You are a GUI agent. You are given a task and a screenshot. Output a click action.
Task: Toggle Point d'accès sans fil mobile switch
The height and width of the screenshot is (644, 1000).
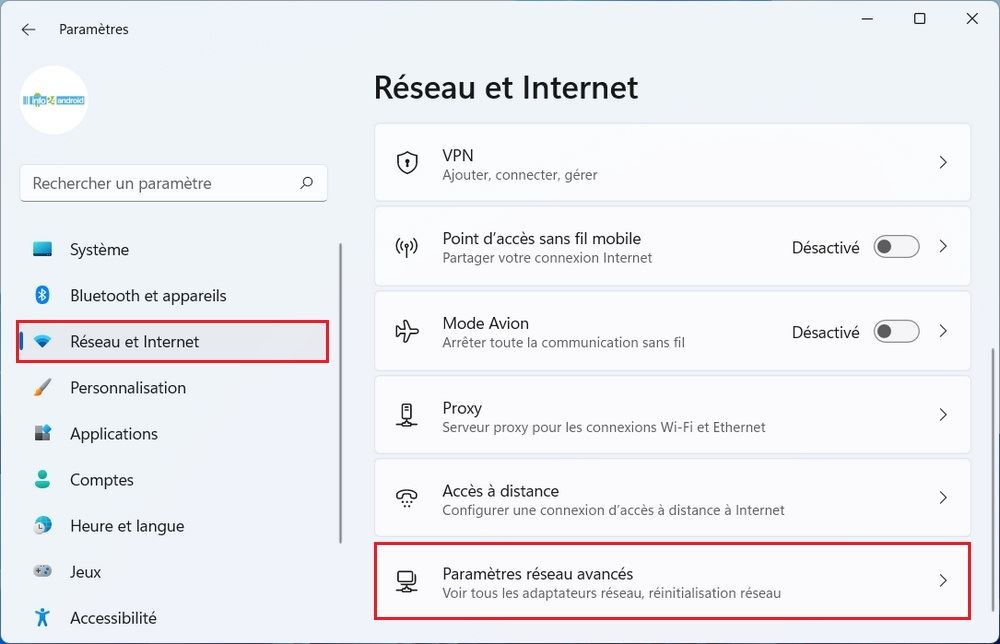coord(896,247)
